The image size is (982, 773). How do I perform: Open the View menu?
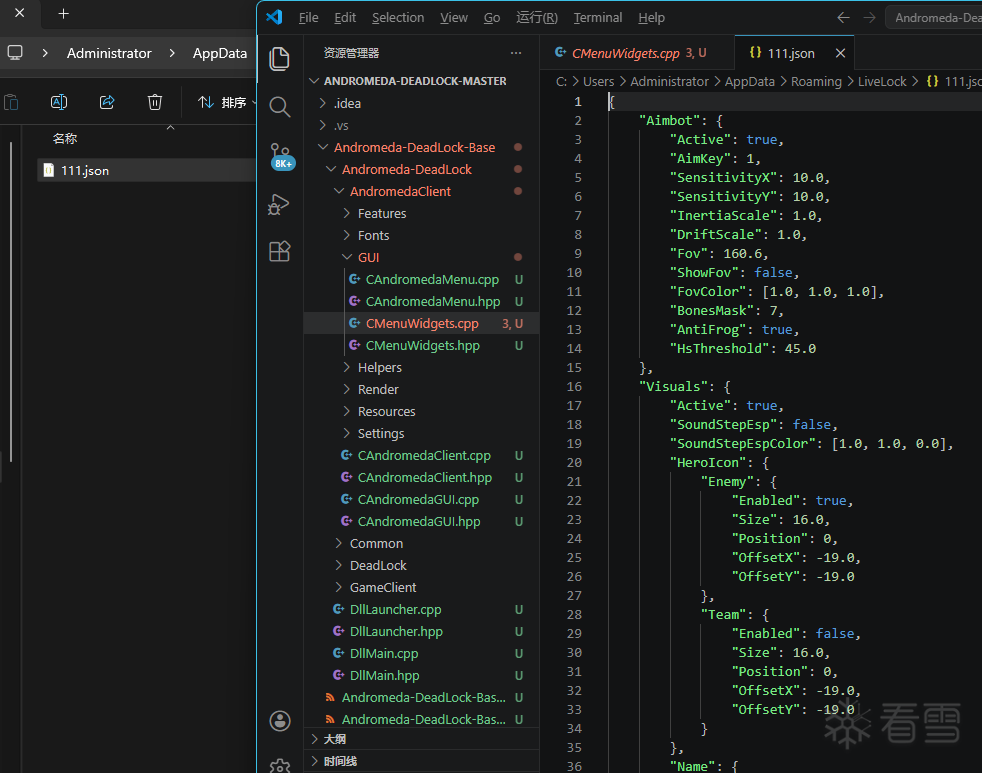tap(454, 18)
